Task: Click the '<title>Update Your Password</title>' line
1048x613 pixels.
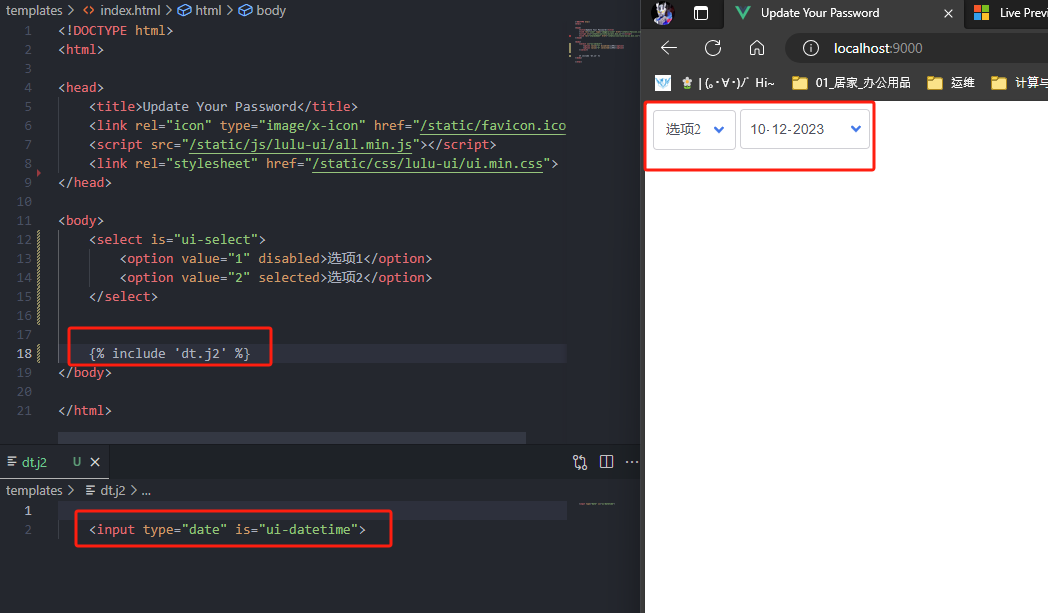Action: (223, 107)
